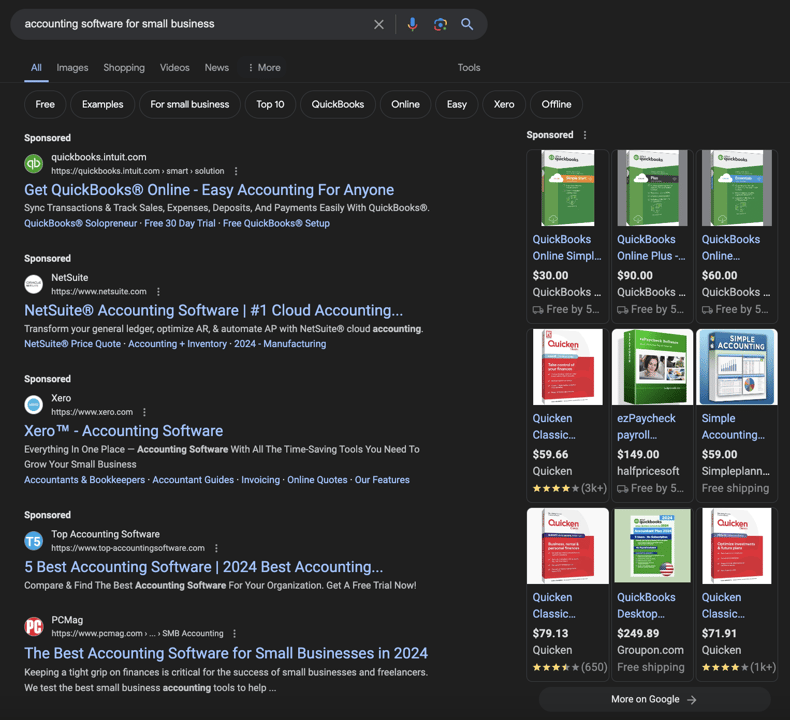Clear the search box text
This screenshot has height=720, width=790.
tap(378, 24)
